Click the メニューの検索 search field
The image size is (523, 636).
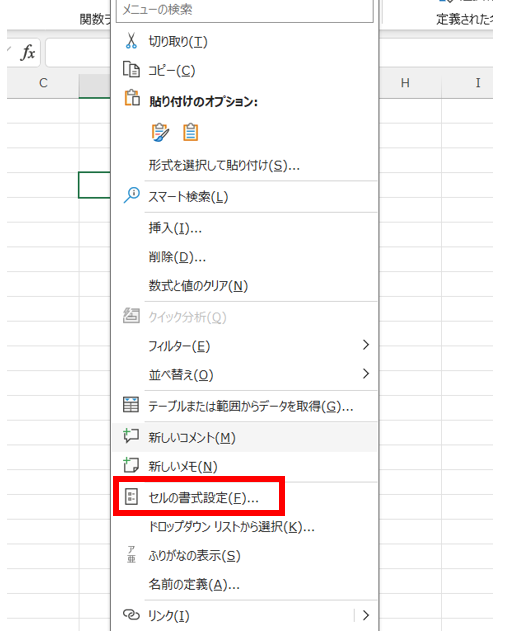(x=245, y=11)
